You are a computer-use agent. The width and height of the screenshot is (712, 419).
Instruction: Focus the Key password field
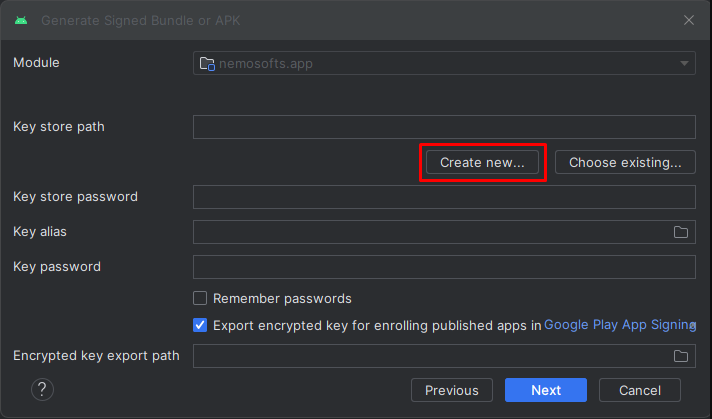[x=444, y=267]
